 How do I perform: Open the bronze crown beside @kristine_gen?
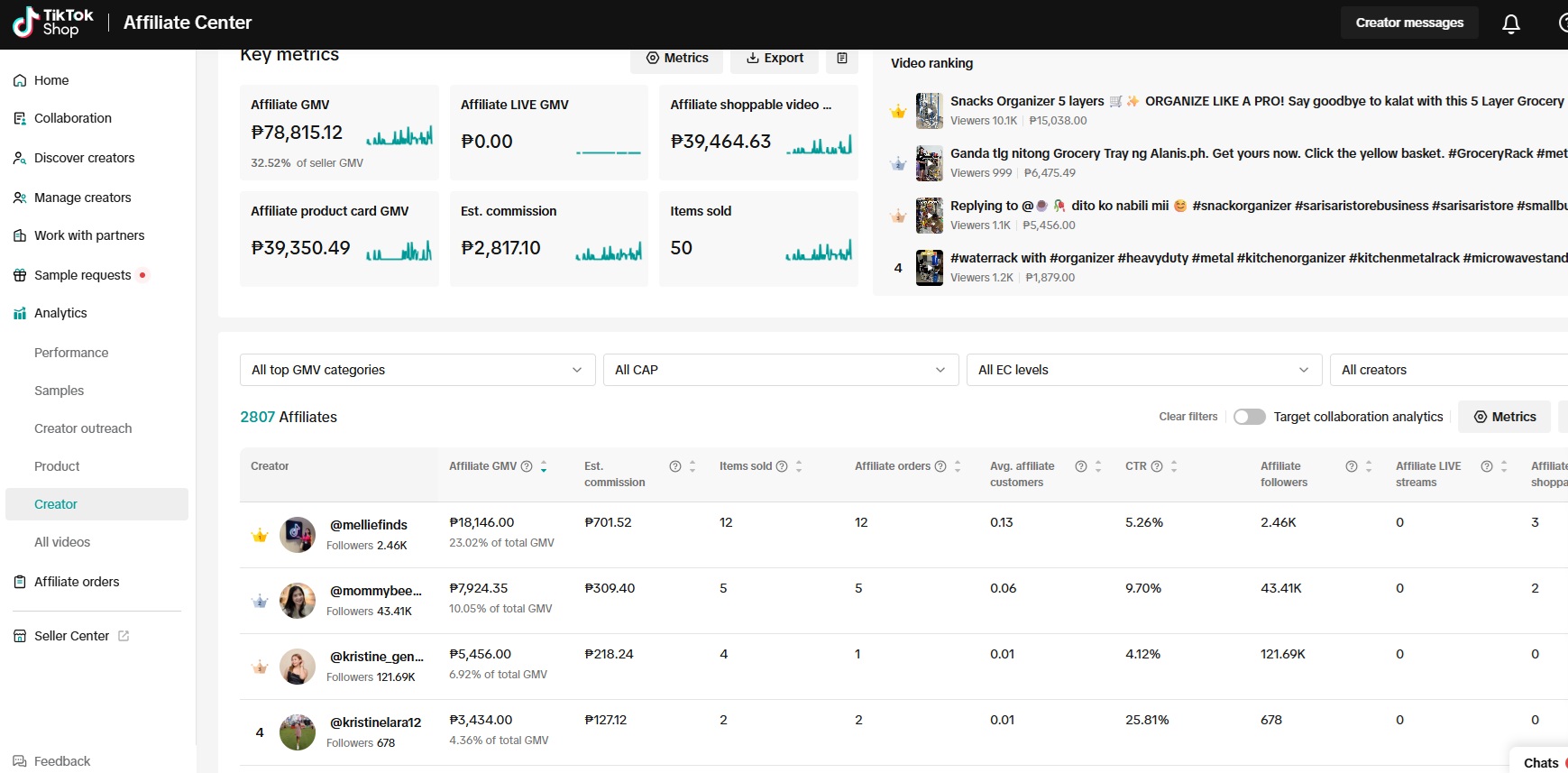click(x=260, y=667)
